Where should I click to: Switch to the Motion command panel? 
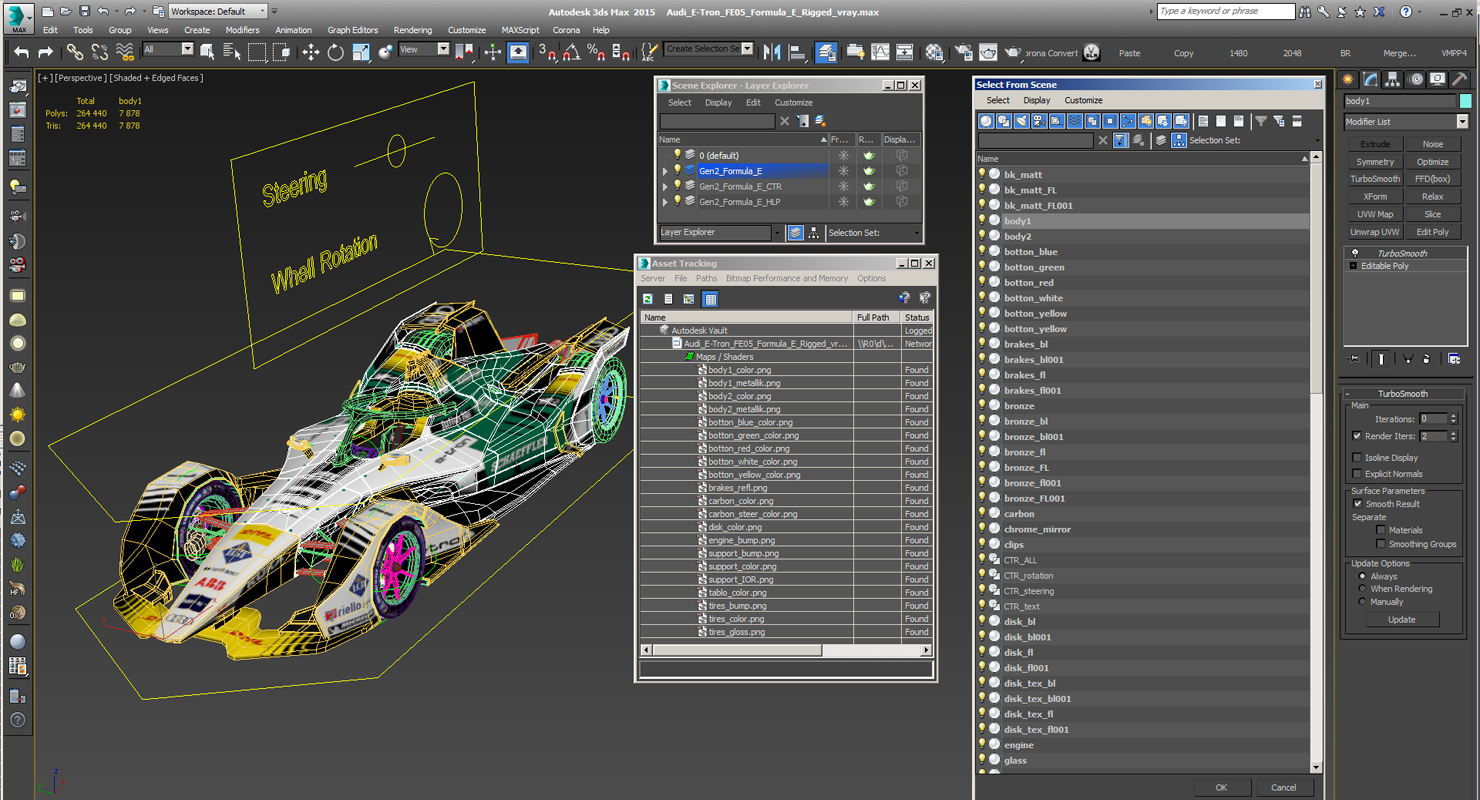1416,79
